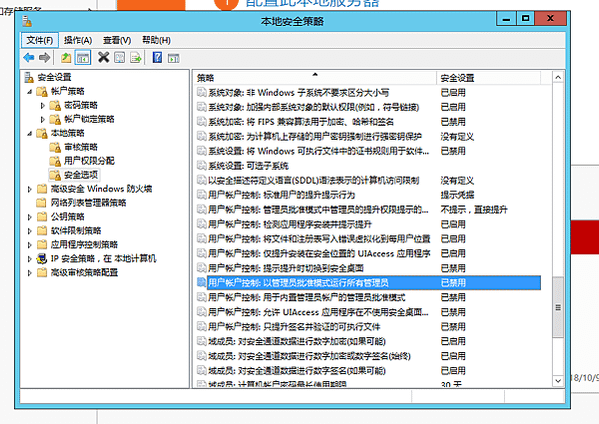Click the policy list scrollbar down arrow
The image size is (599, 424).
pos(558,380)
